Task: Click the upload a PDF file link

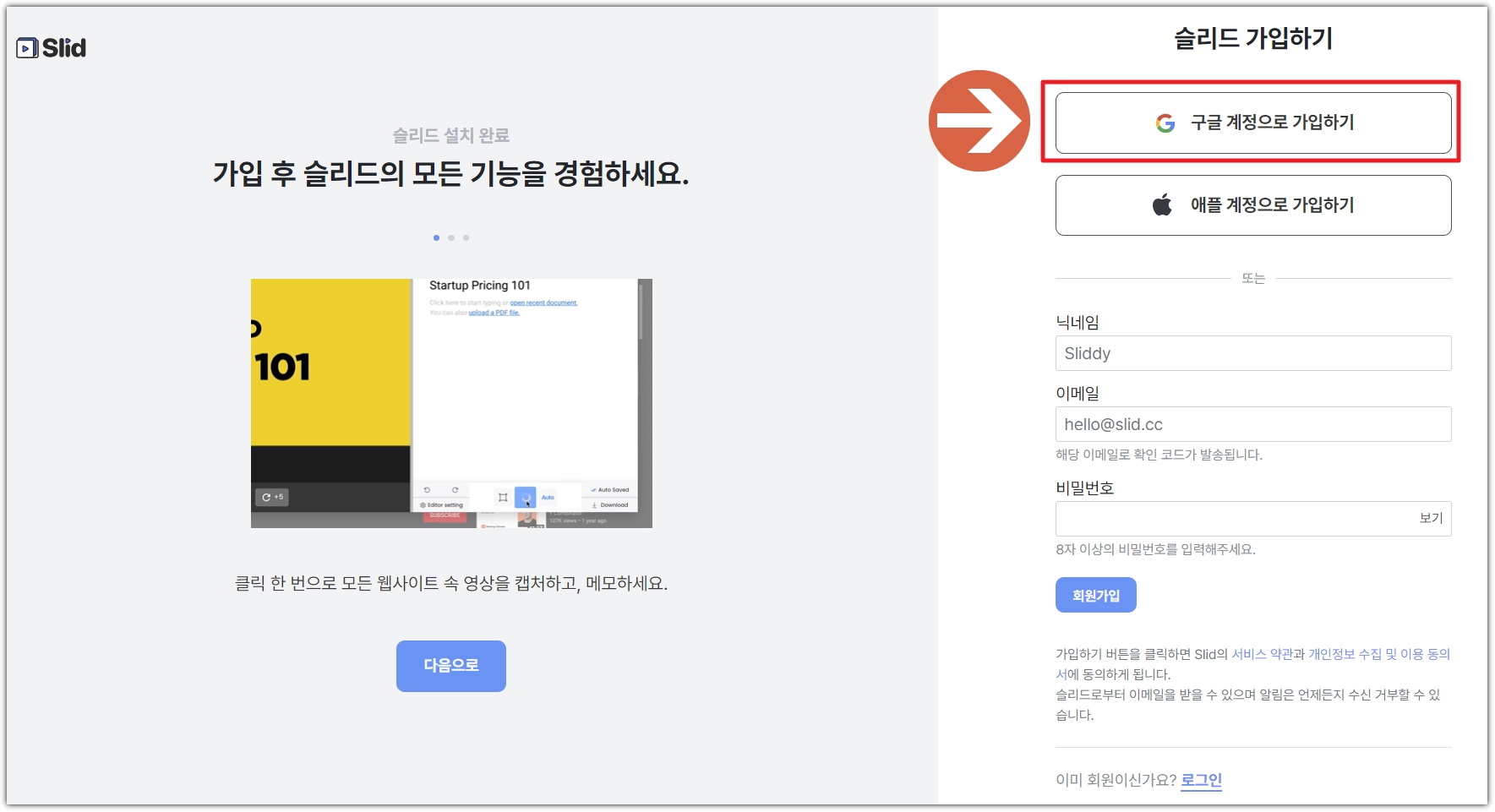Action: click(494, 313)
